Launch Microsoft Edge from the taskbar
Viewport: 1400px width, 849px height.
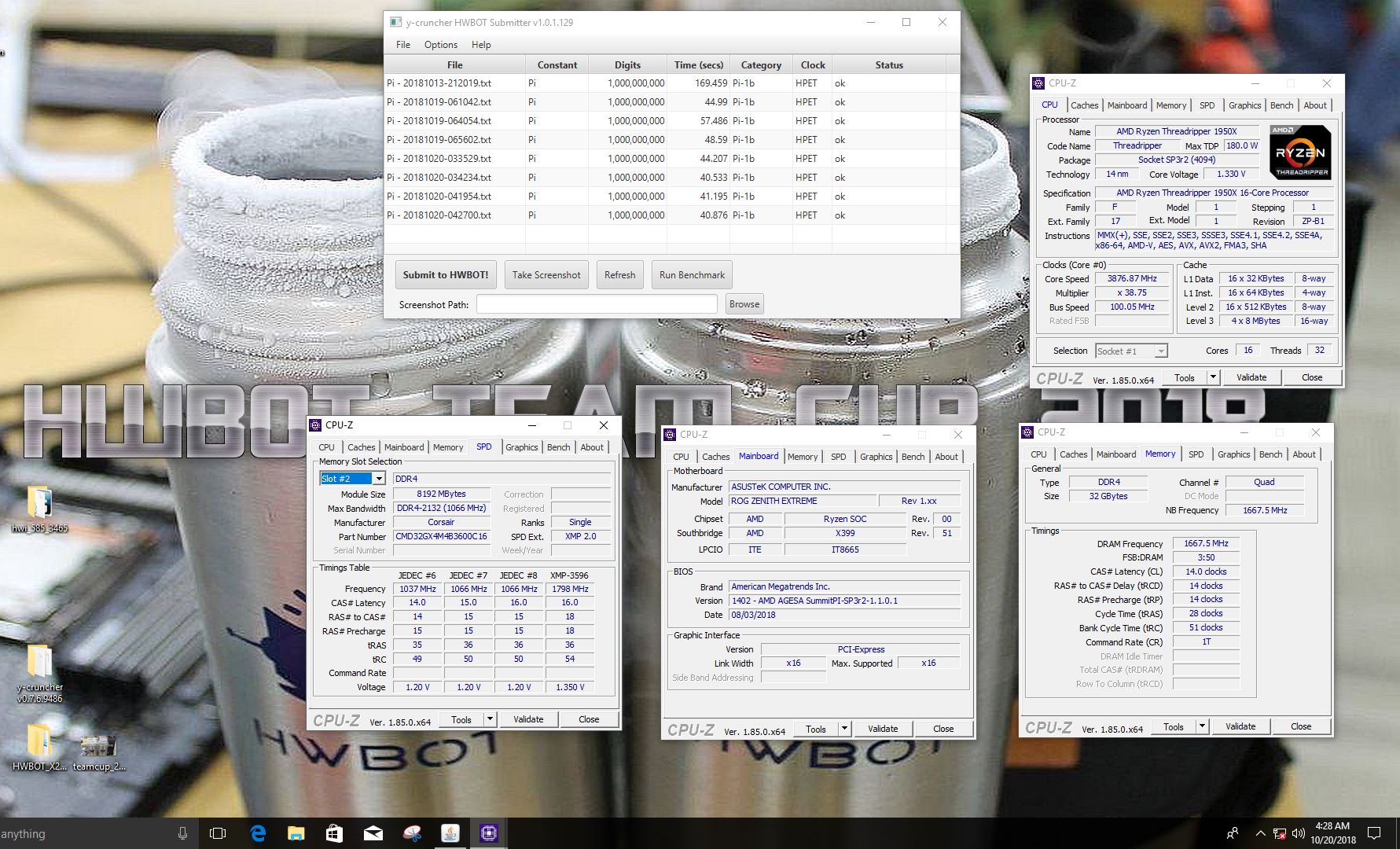click(257, 833)
